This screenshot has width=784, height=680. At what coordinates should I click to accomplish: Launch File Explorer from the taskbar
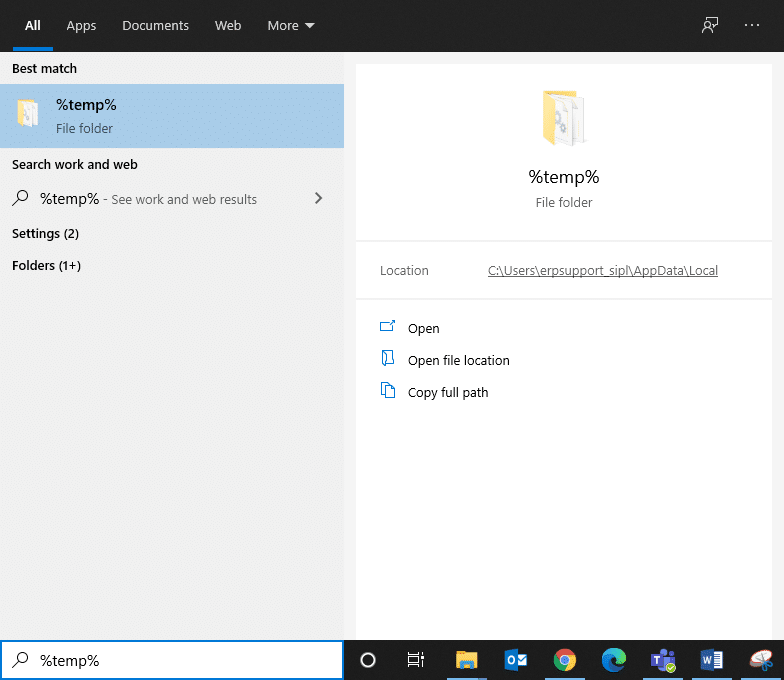[467, 660]
